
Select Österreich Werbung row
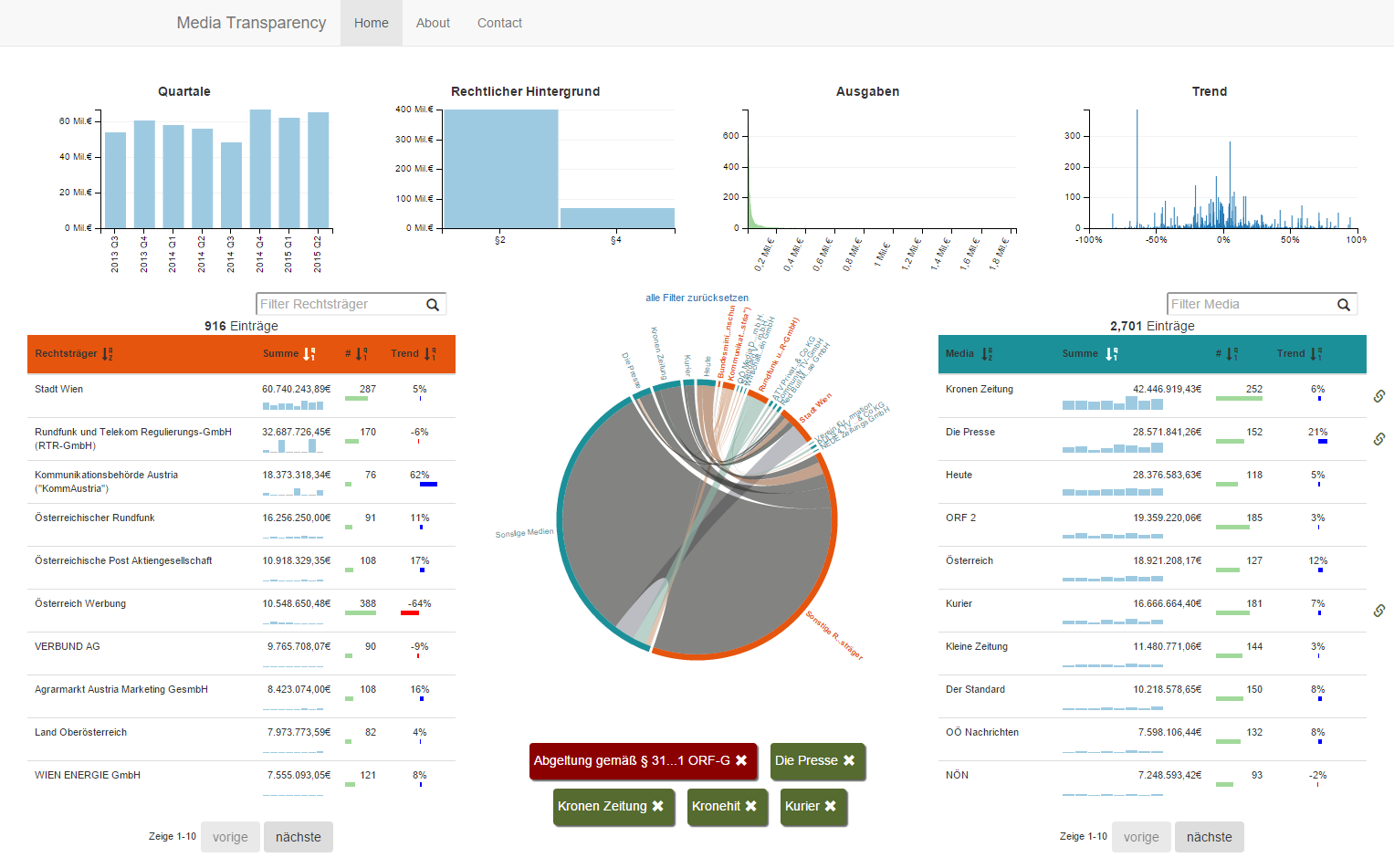pyautogui.click(x=241, y=611)
